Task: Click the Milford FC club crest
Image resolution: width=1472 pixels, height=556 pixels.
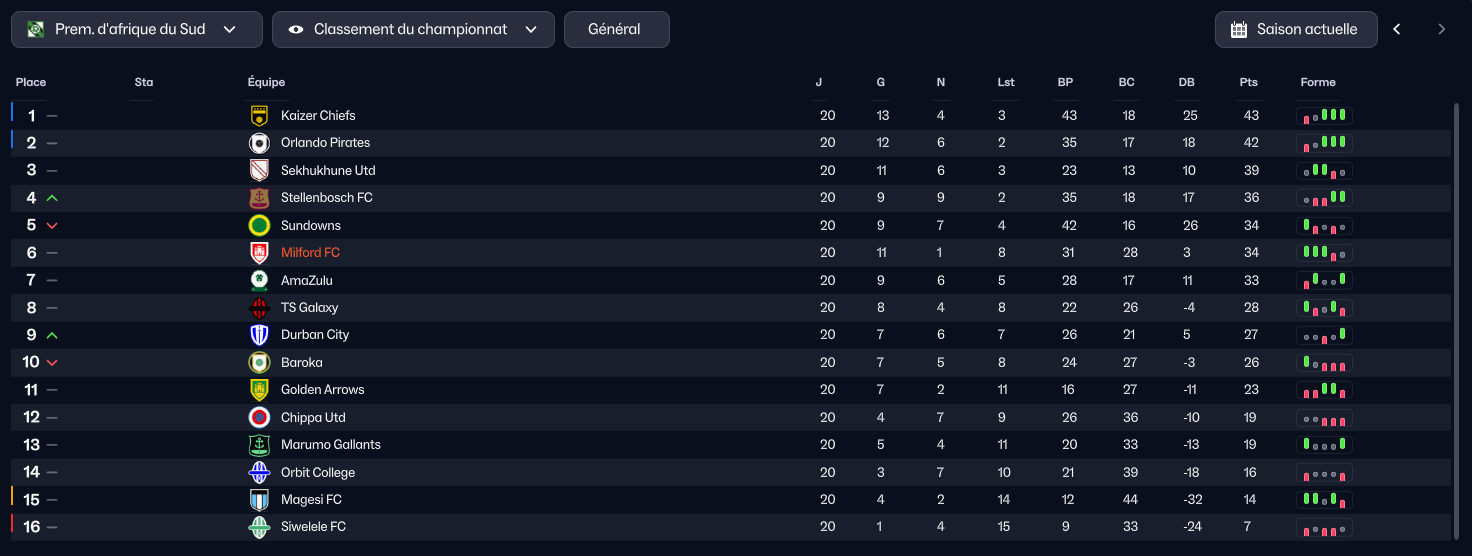Action: tap(259, 253)
